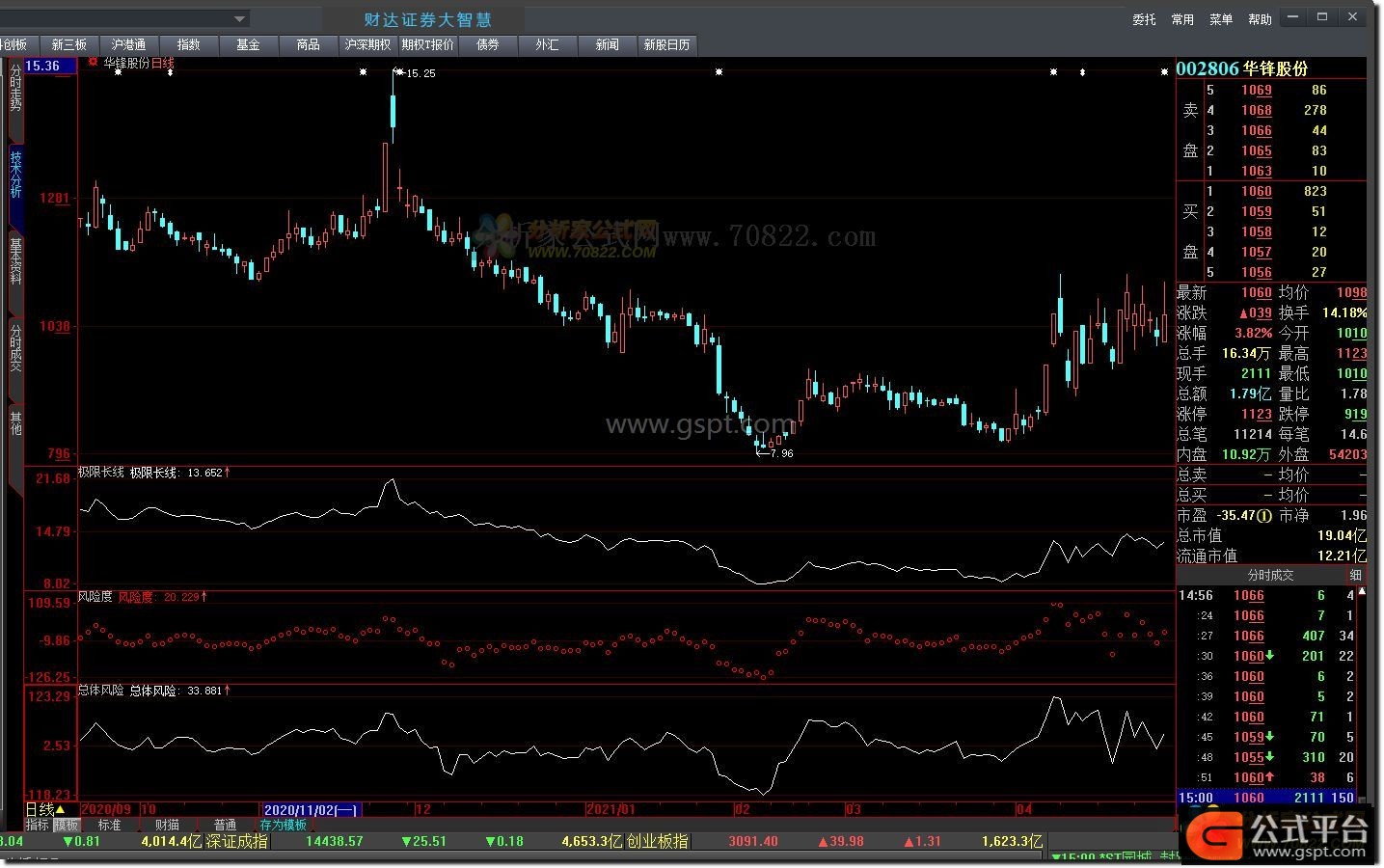Open the 基本资料 side tab
The height and width of the screenshot is (868, 1384).
coord(15,260)
